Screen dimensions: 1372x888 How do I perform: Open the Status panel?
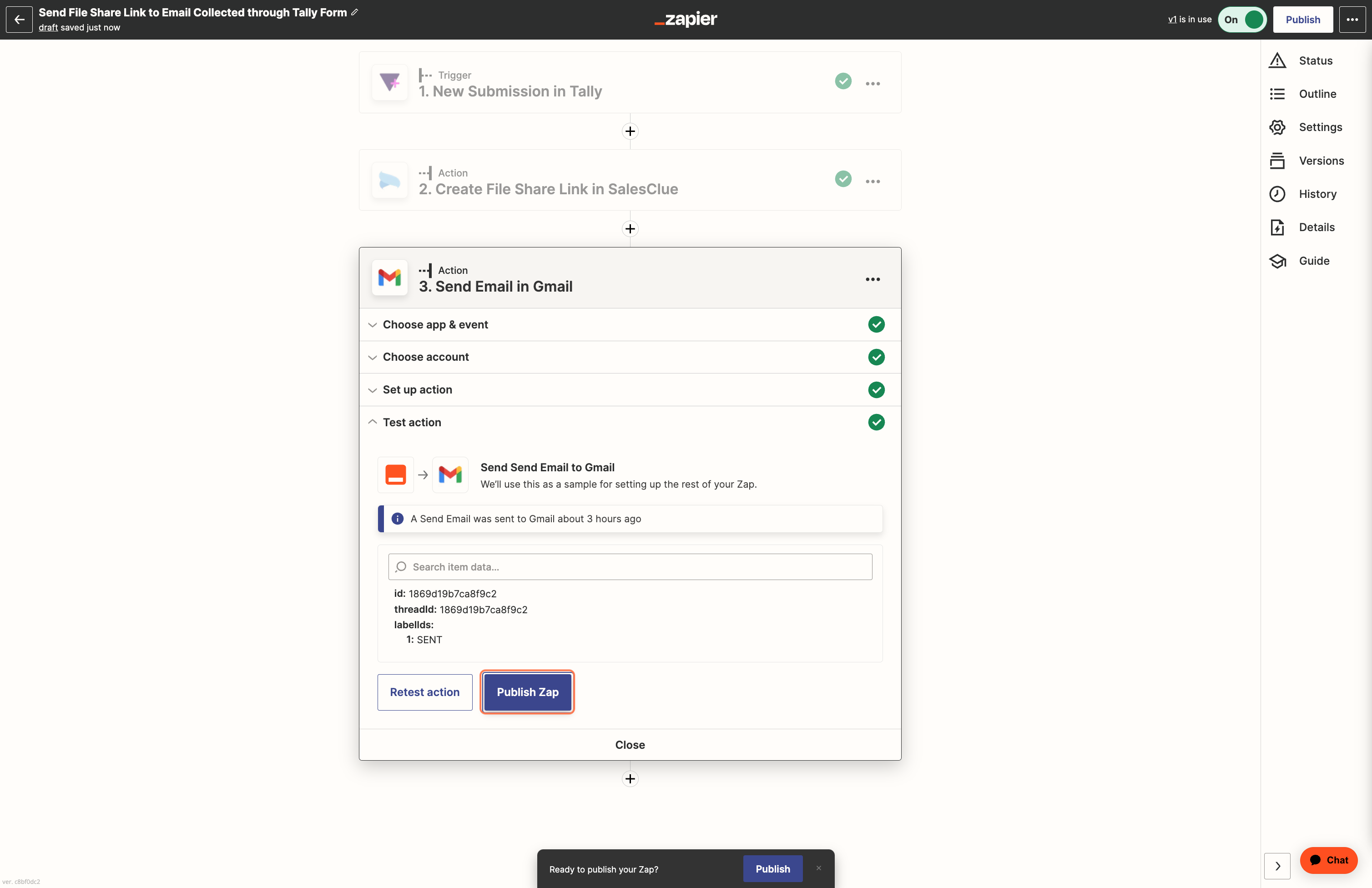(x=1301, y=61)
